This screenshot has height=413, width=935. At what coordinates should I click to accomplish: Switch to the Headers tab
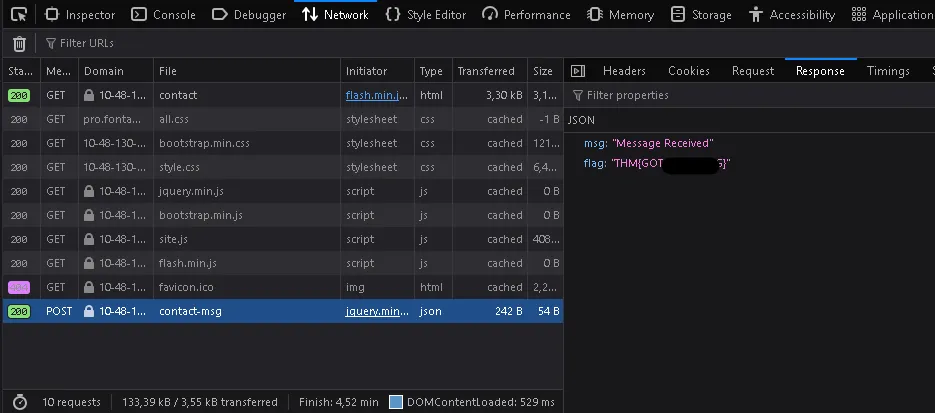point(624,71)
